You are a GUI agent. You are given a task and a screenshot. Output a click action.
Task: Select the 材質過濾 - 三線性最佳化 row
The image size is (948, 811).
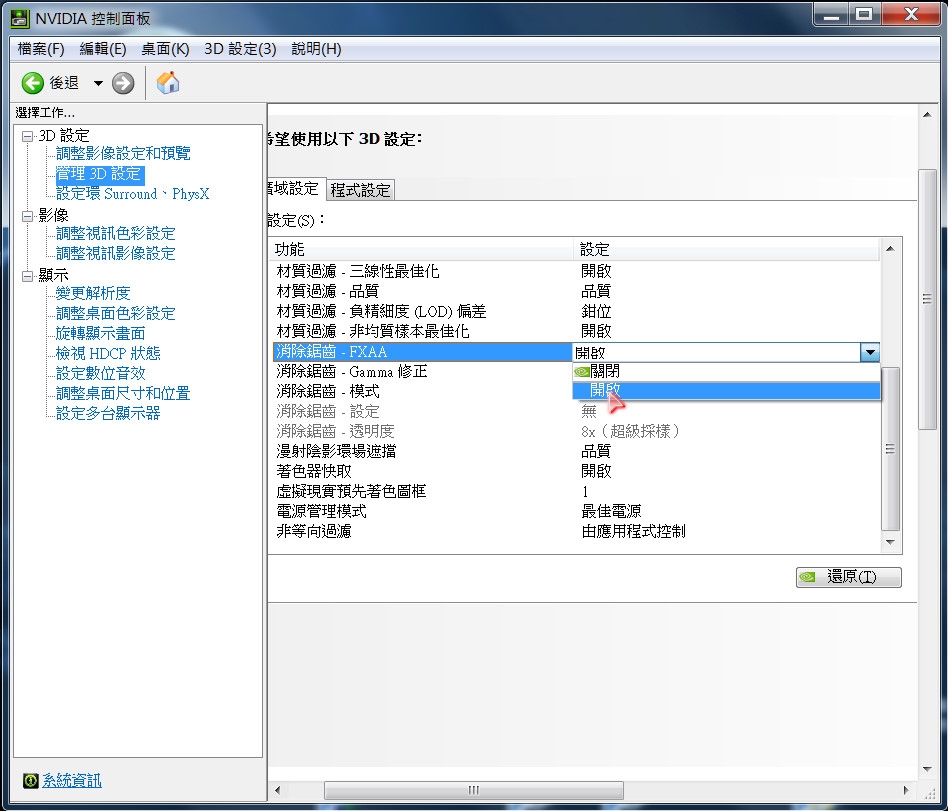576,271
